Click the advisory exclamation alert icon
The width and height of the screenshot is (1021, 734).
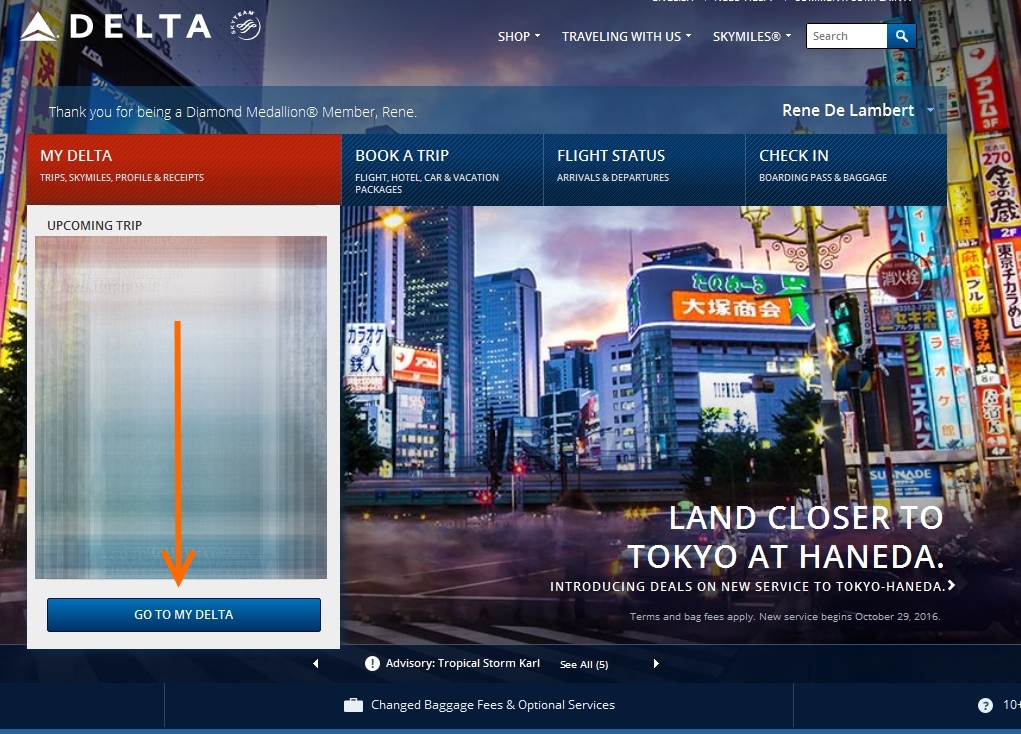coord(372,664)
